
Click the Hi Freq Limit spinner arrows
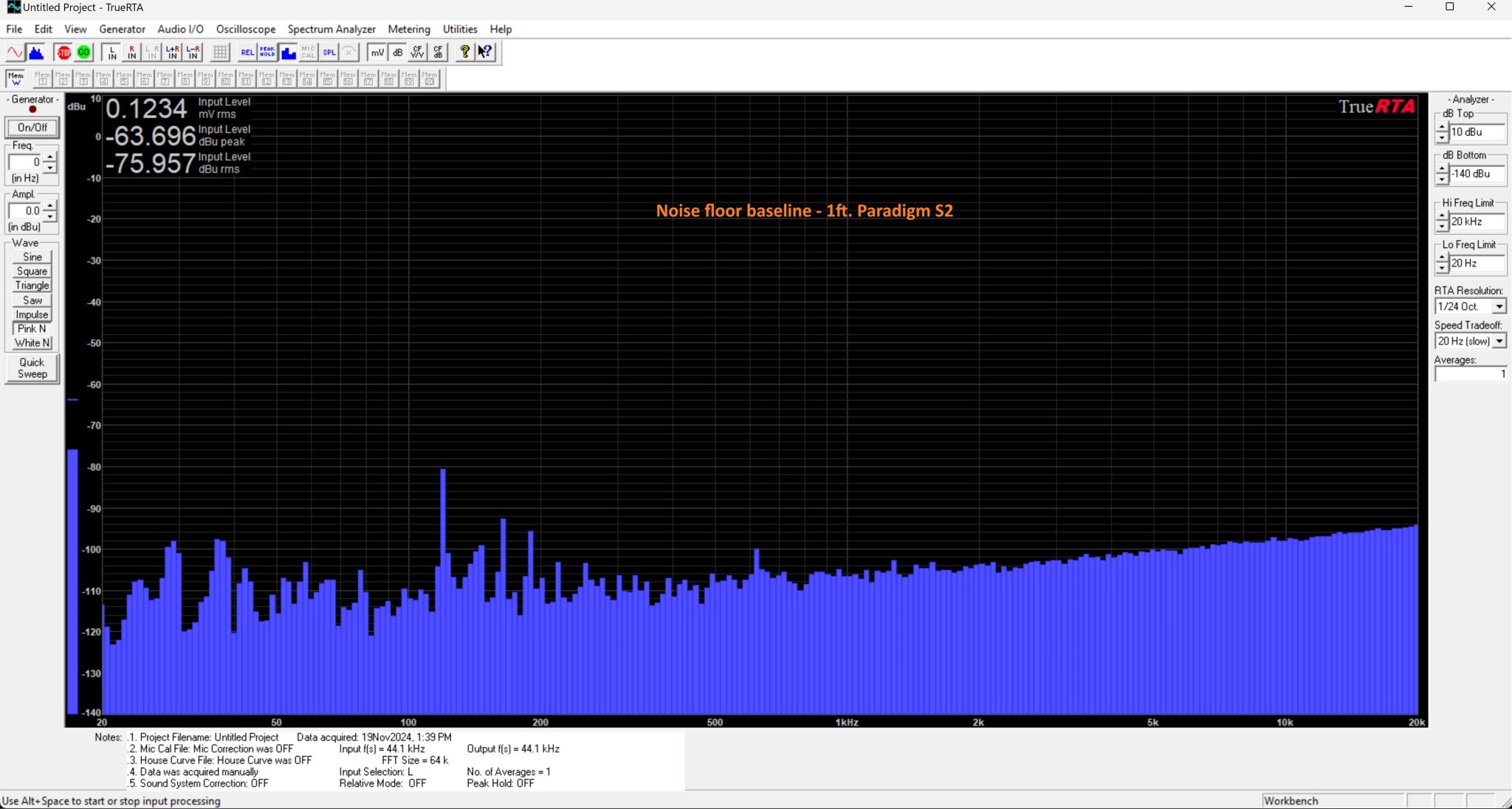pyautogui.click(x=1442, y=221)
